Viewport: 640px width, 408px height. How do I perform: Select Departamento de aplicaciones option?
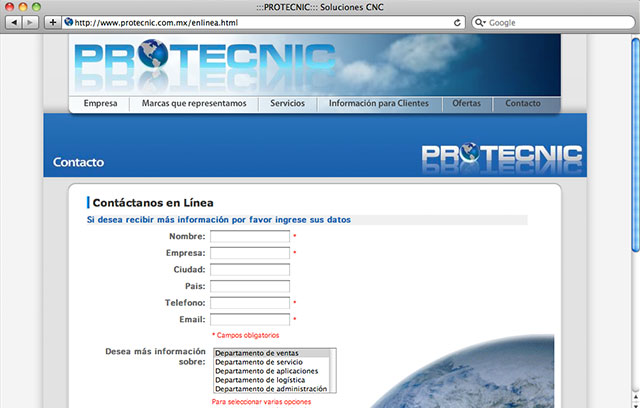pos(272,371)
